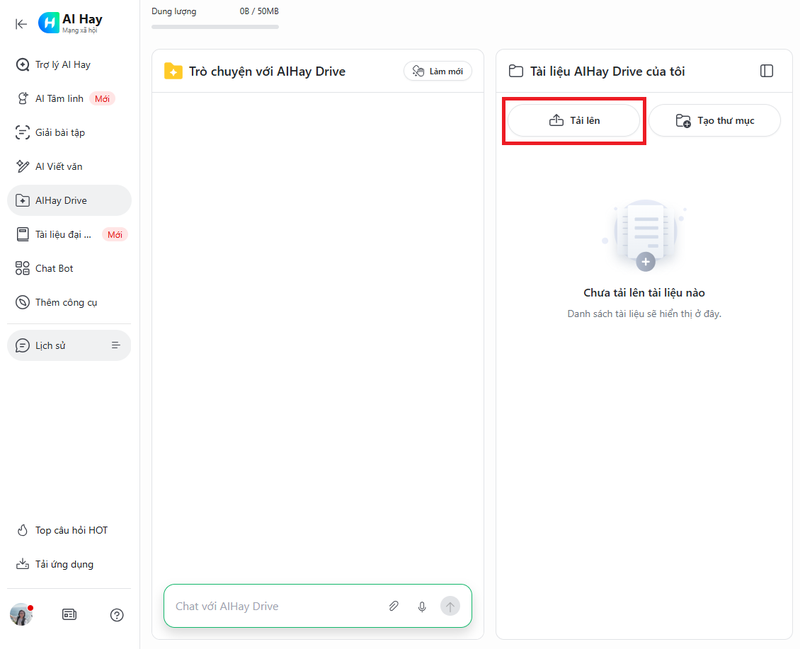Click the Mới badge next to Tài liệu đại
Image resolution: width=800 pixels, height=649 pixels.
tap(115, 235)
